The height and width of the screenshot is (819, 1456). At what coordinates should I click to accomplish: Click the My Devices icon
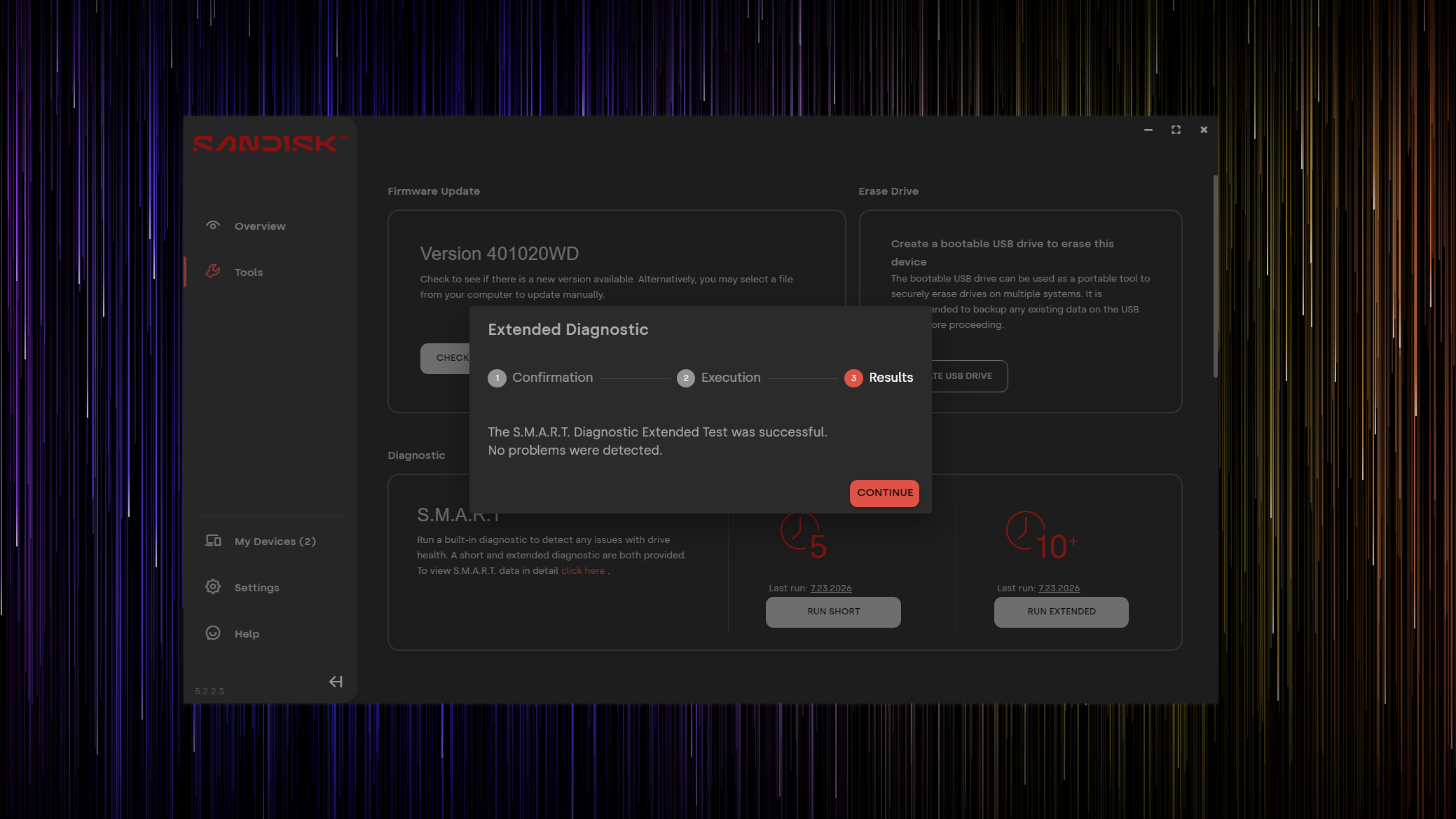click(213, 540)
